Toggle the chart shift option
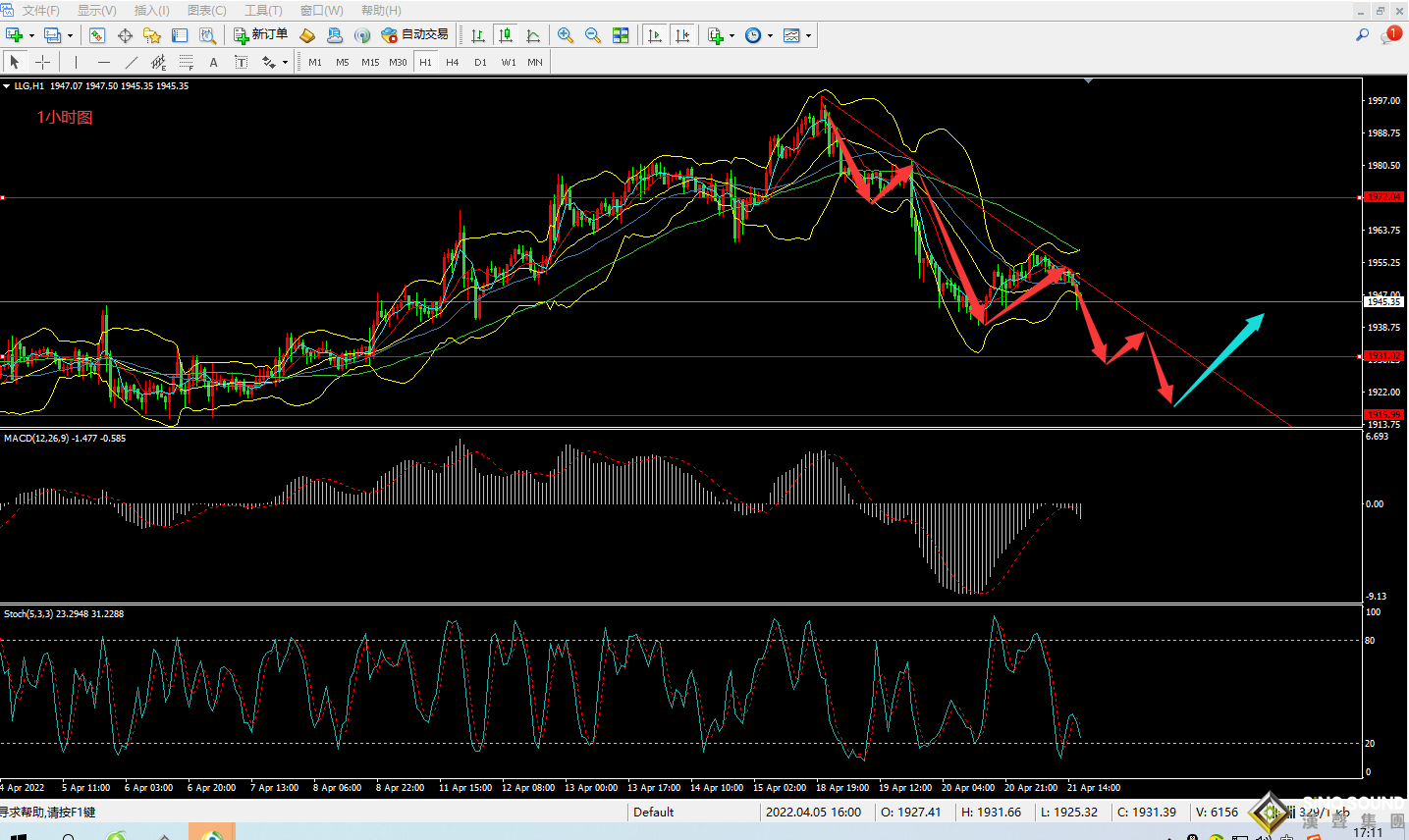This screenshot has height=840, width=1409. coord(682,35)
